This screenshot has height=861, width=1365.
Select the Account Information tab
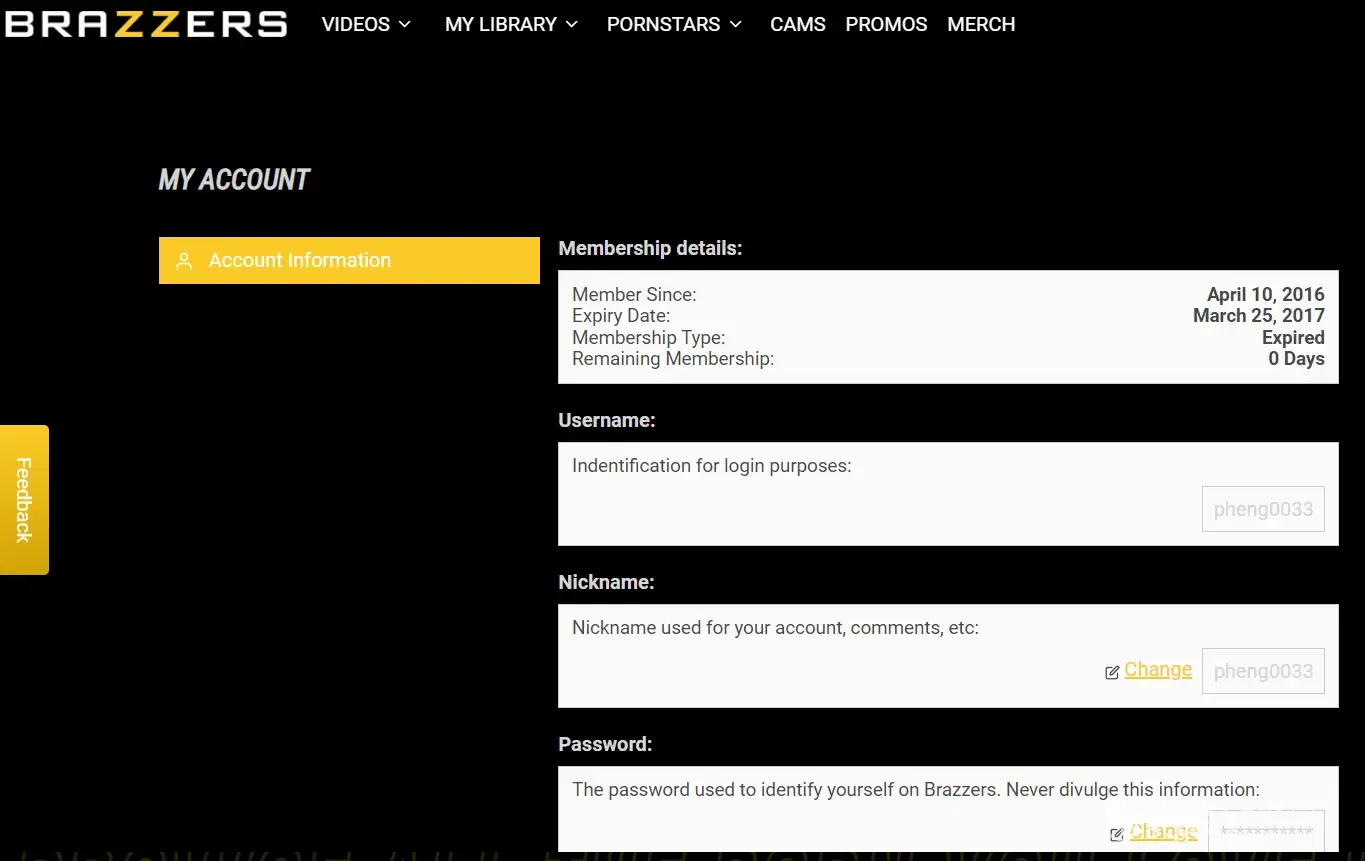349,260
